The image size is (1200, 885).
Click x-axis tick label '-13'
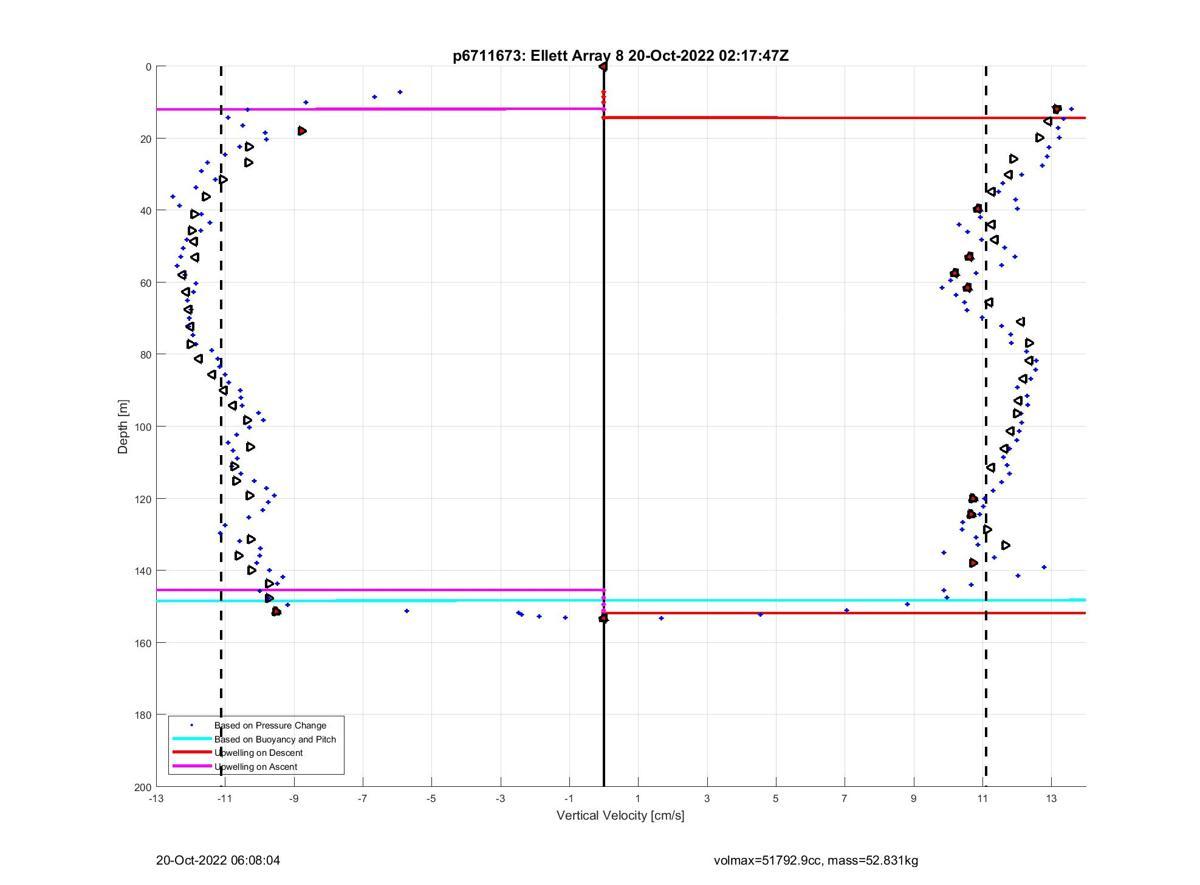coord(156,799)
